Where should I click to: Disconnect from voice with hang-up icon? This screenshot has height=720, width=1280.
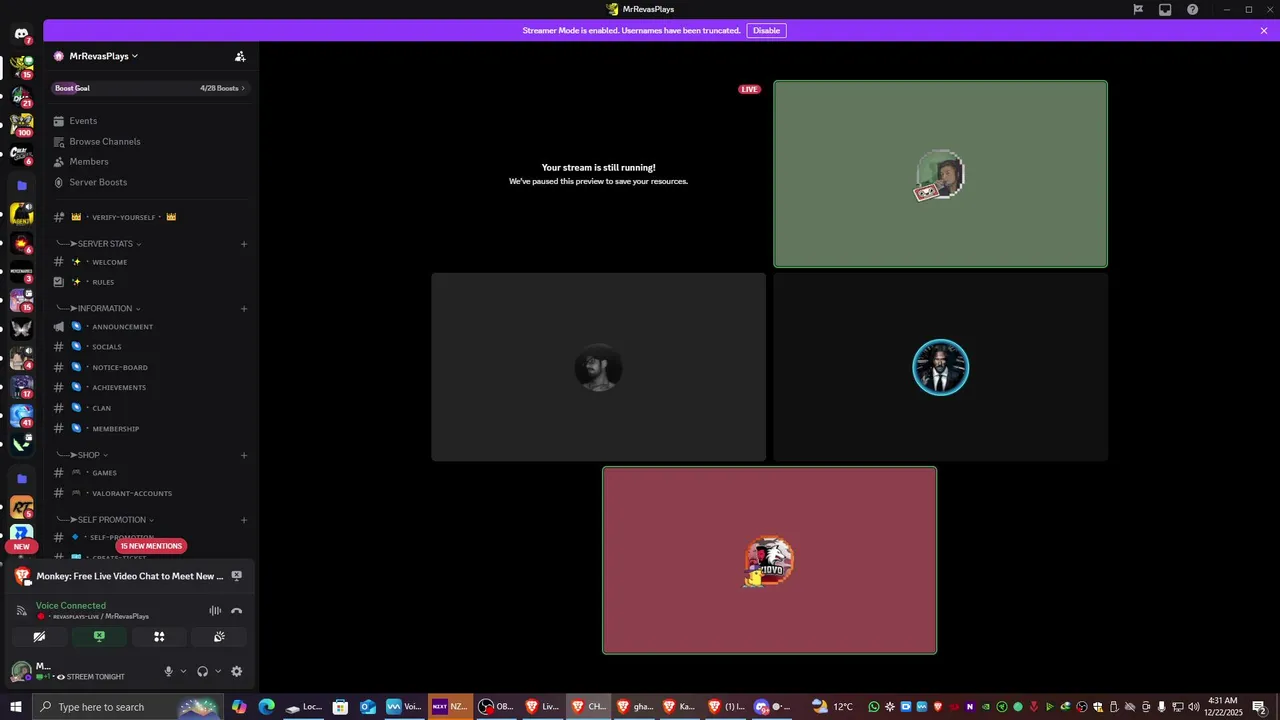pyautogui.click(x=237, y=611)
